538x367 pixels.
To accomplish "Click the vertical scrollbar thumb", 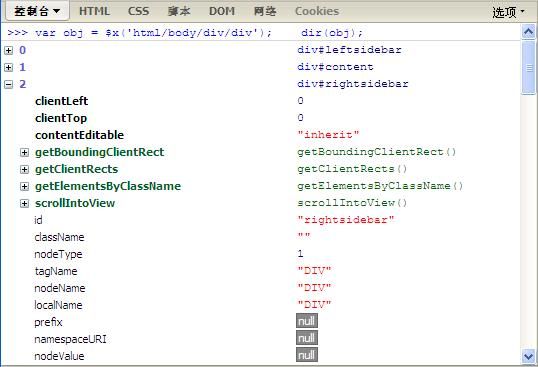I will point(528,67).
